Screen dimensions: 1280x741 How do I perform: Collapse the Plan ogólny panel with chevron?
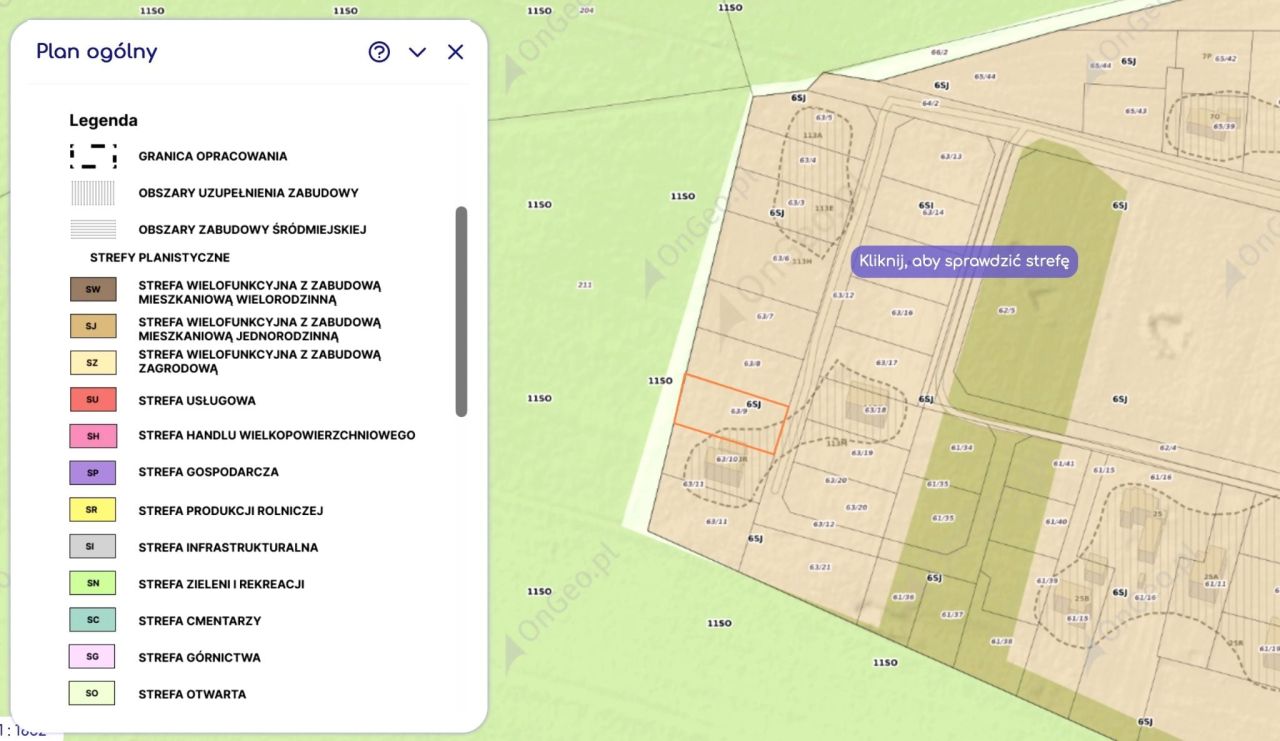[417, 52]
